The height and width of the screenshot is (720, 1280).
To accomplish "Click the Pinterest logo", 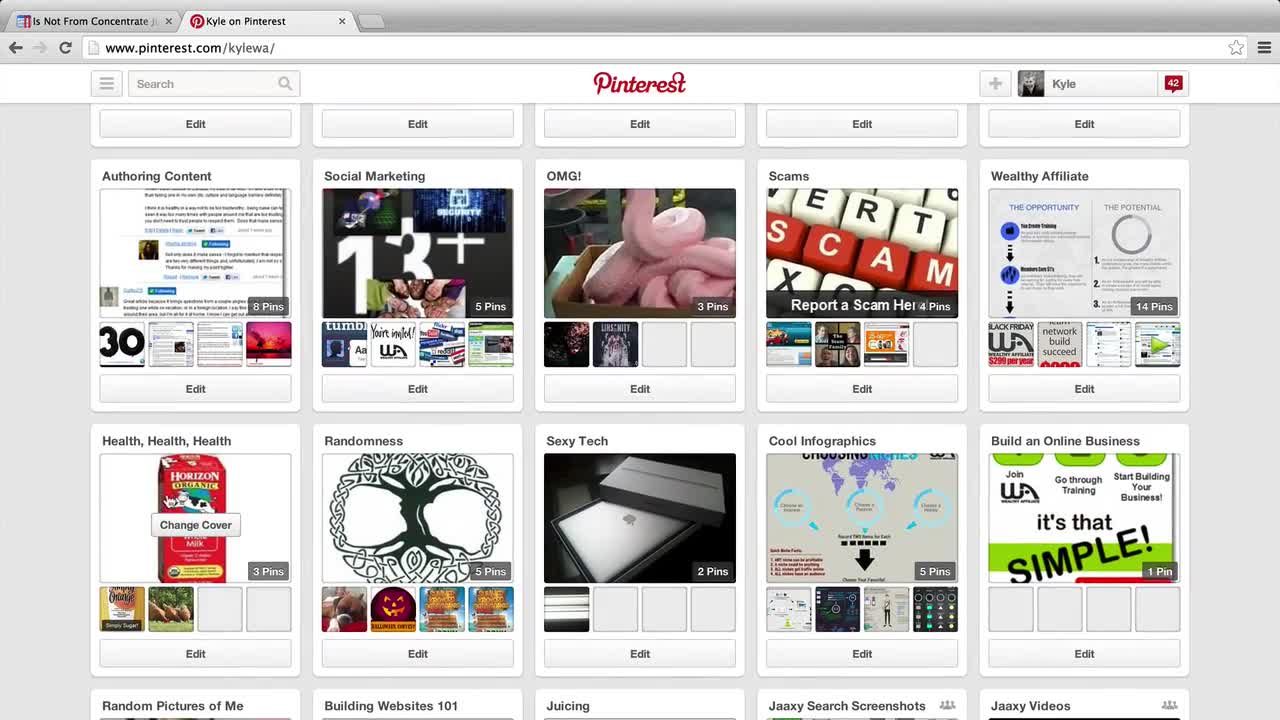I will [x=639, y=83].
